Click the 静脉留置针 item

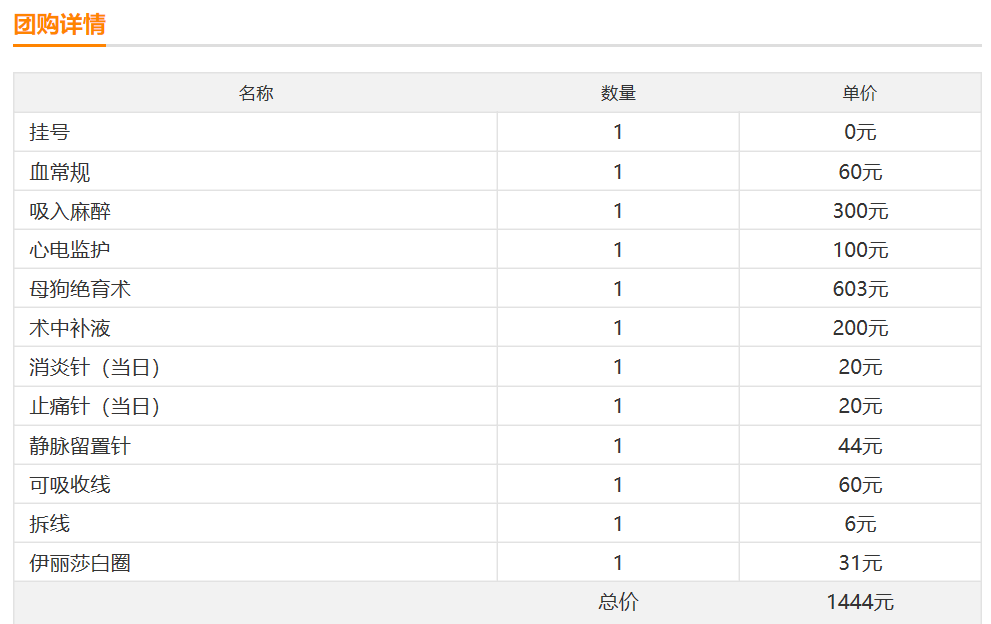tap(80, 446)
